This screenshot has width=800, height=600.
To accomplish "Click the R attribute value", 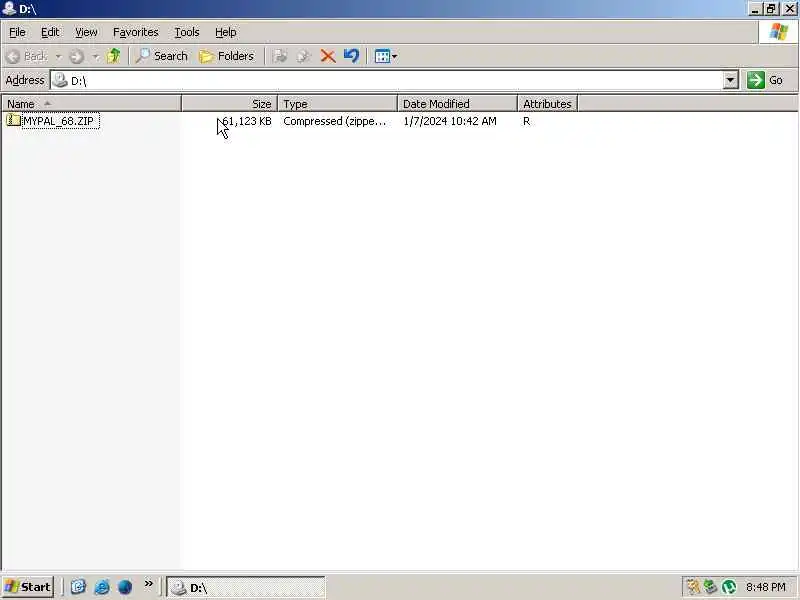I will point(527,121).
